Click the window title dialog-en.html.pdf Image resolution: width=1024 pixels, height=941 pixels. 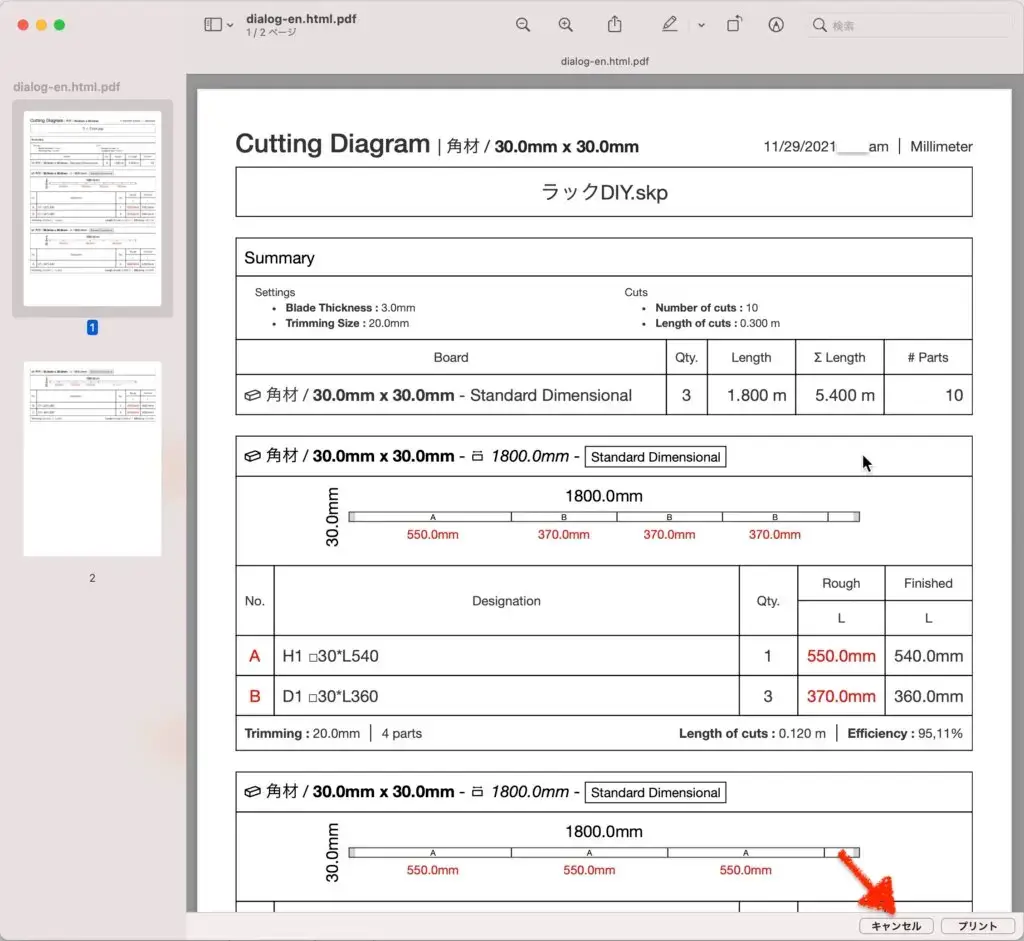coord(301,18)
